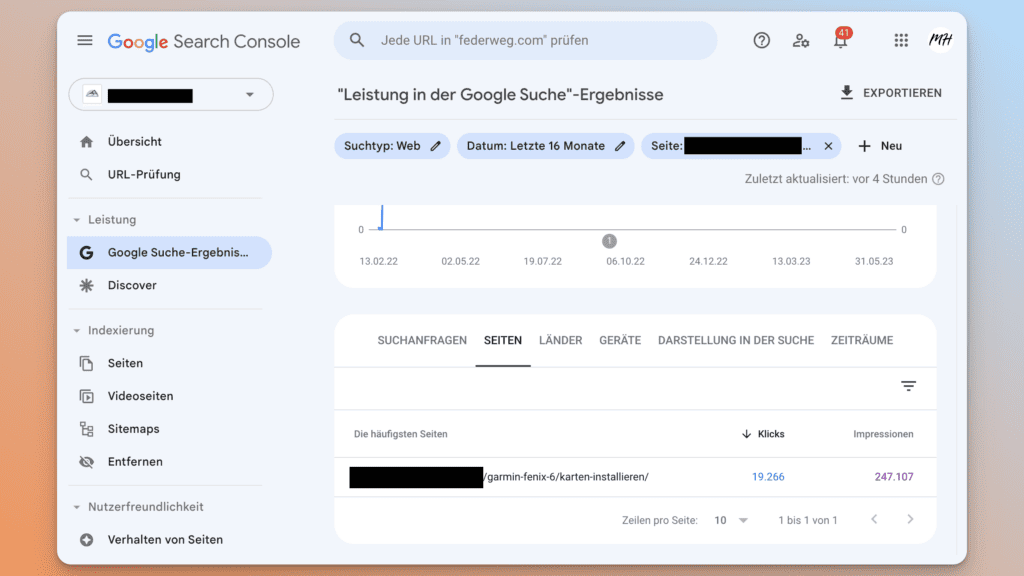Open the property selector dropdown
Viewport: 1024px width, 576px height.
tap(171, 95)
